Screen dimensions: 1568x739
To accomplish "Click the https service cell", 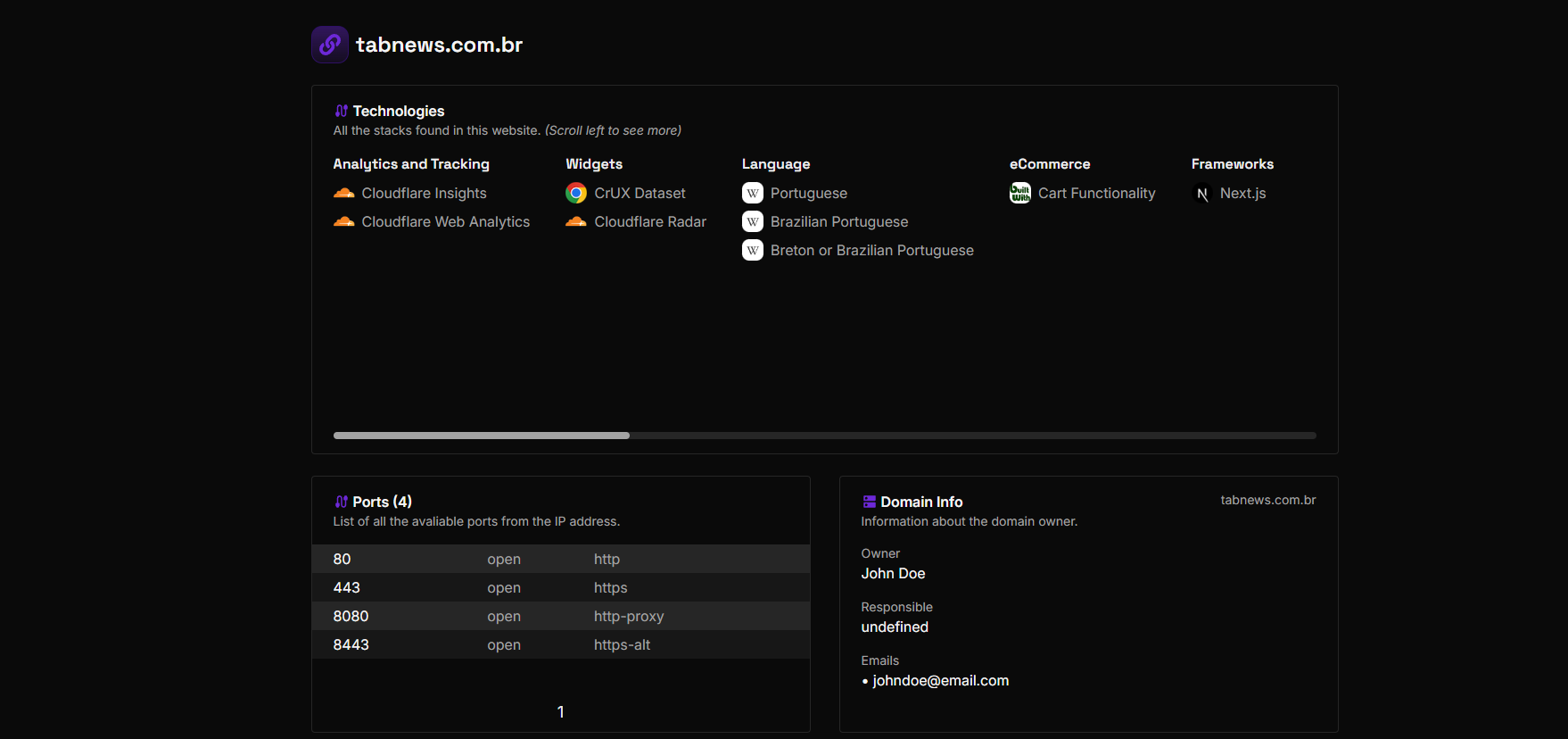I will tap(611, 587).
